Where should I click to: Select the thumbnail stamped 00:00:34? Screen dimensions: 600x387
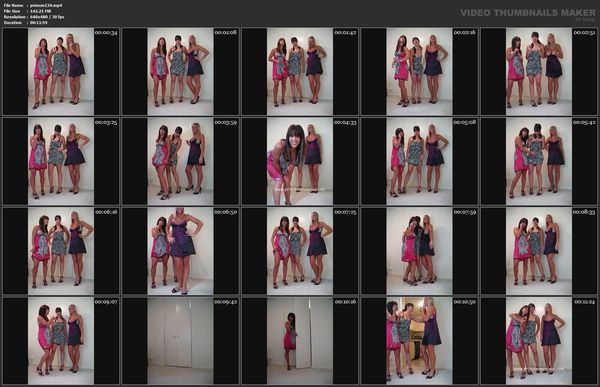(61, 72)
